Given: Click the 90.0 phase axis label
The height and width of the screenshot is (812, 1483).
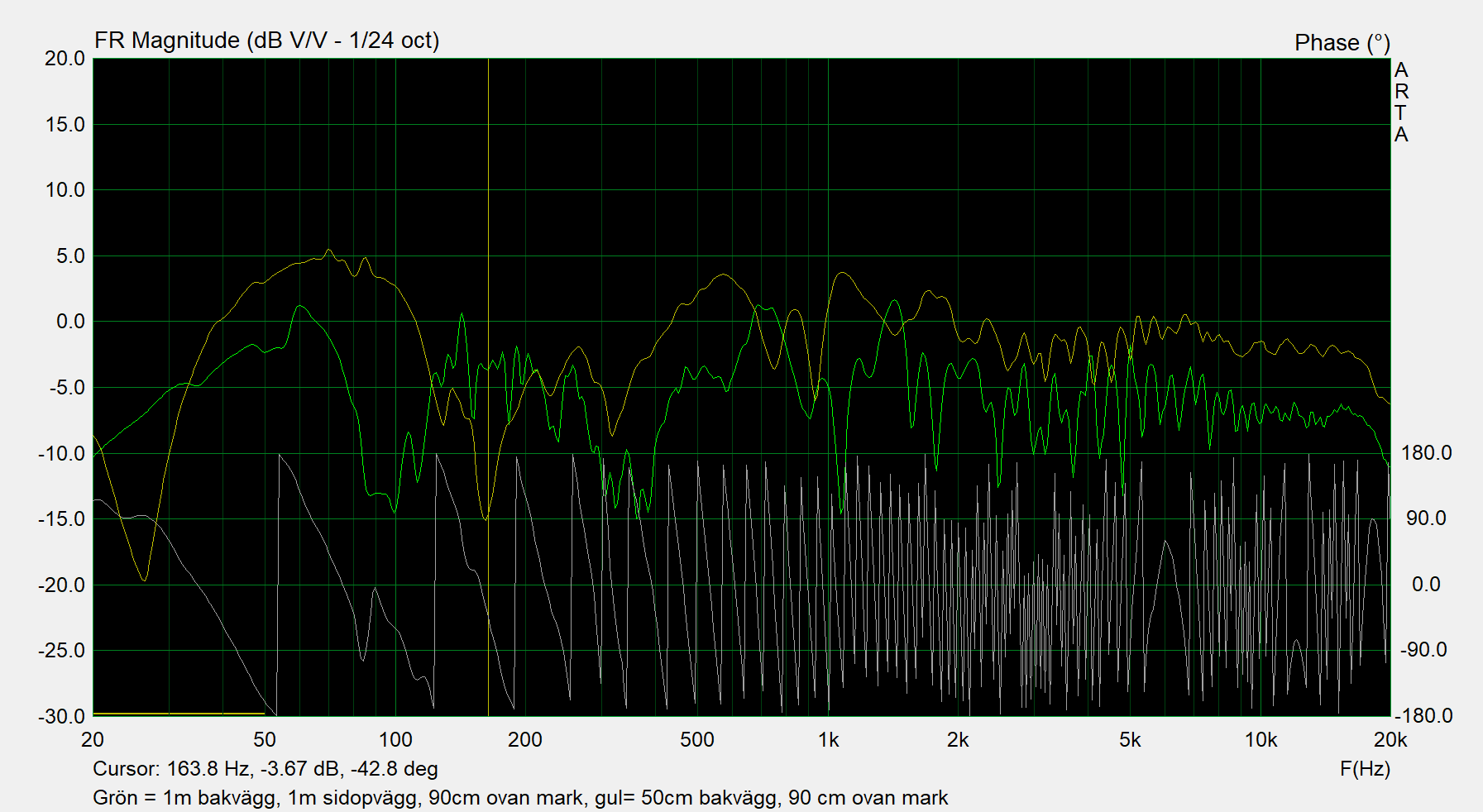Looking at the screenshot, I should [1426, 518].
